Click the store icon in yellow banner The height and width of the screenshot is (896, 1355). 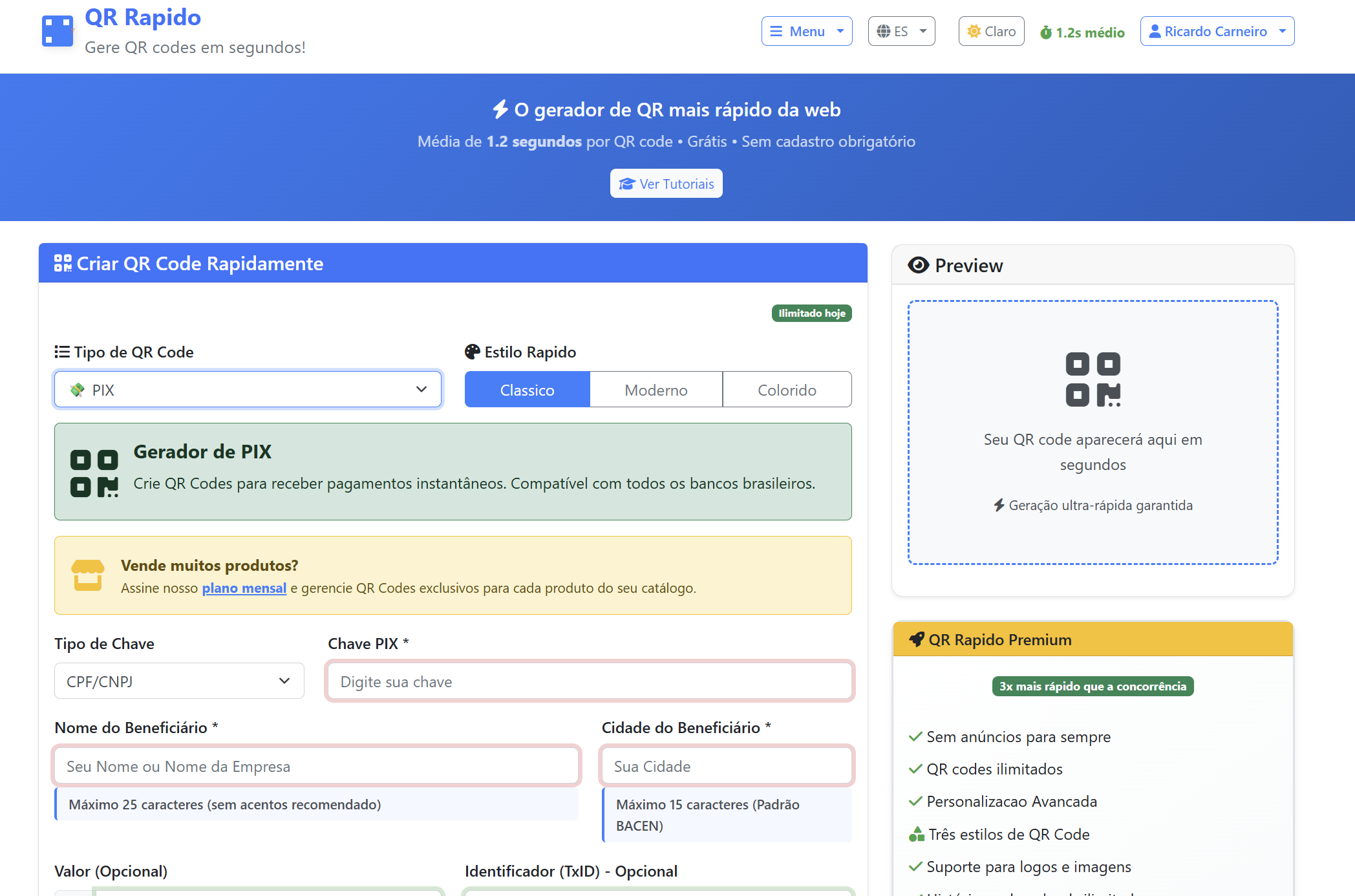tap(87, 575)
